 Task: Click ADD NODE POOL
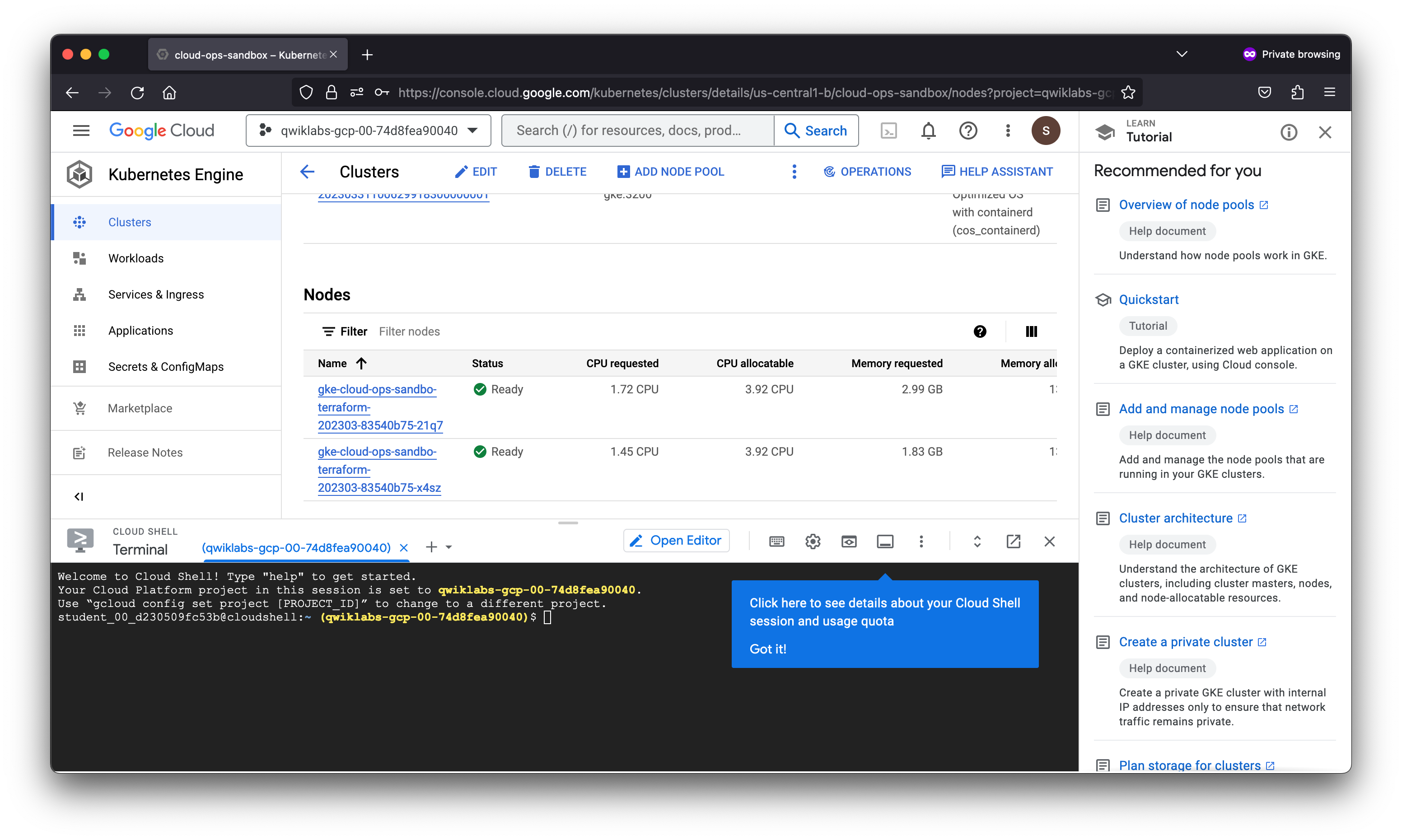[670, 172]
